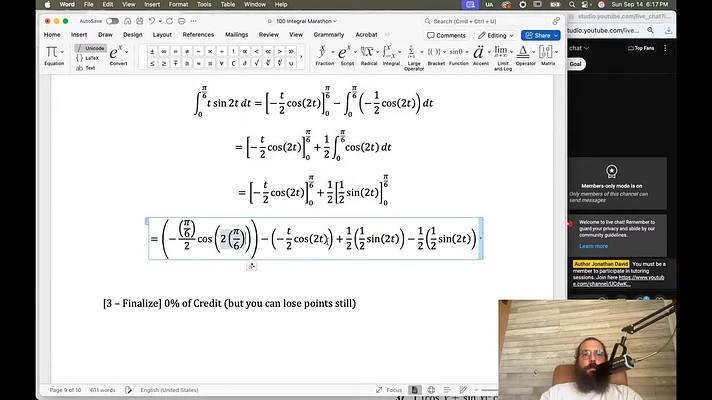The width and height of the screenshot is (712, 400).
Task: Expand the Editing mode dropdown
Action: [495, 35]
